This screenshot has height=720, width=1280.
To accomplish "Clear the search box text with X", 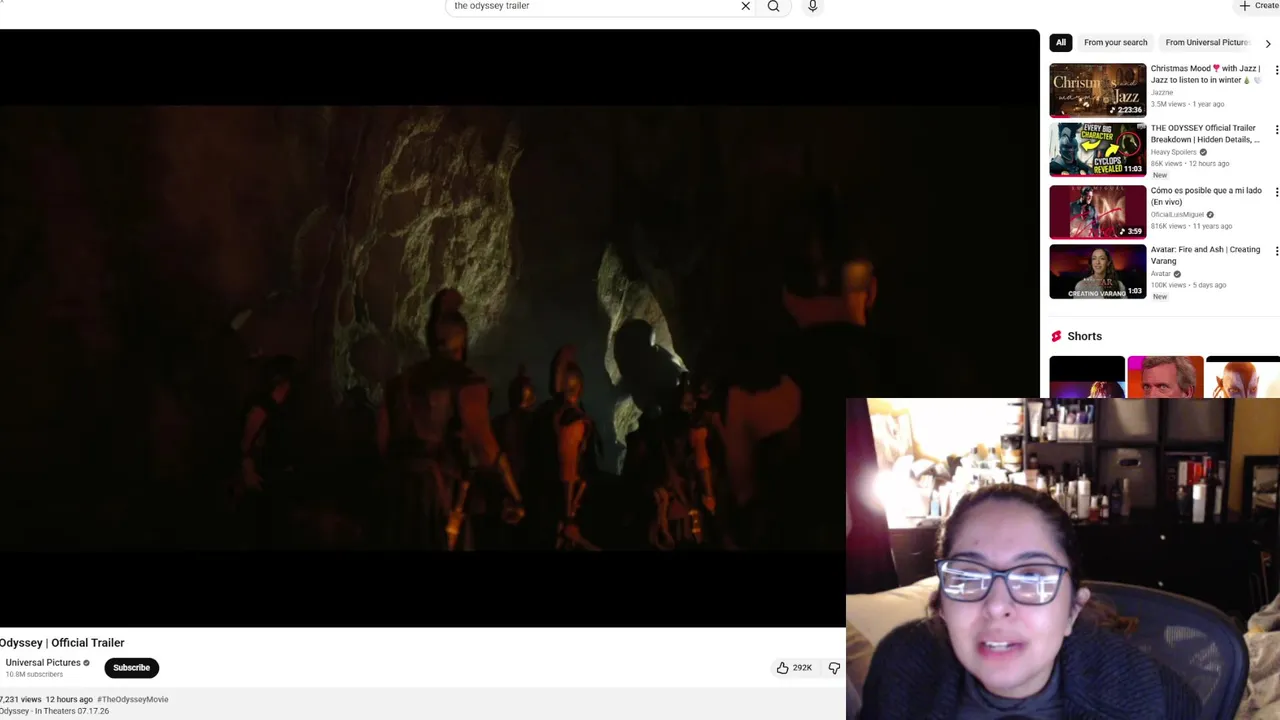I will (x=745, y=6).
